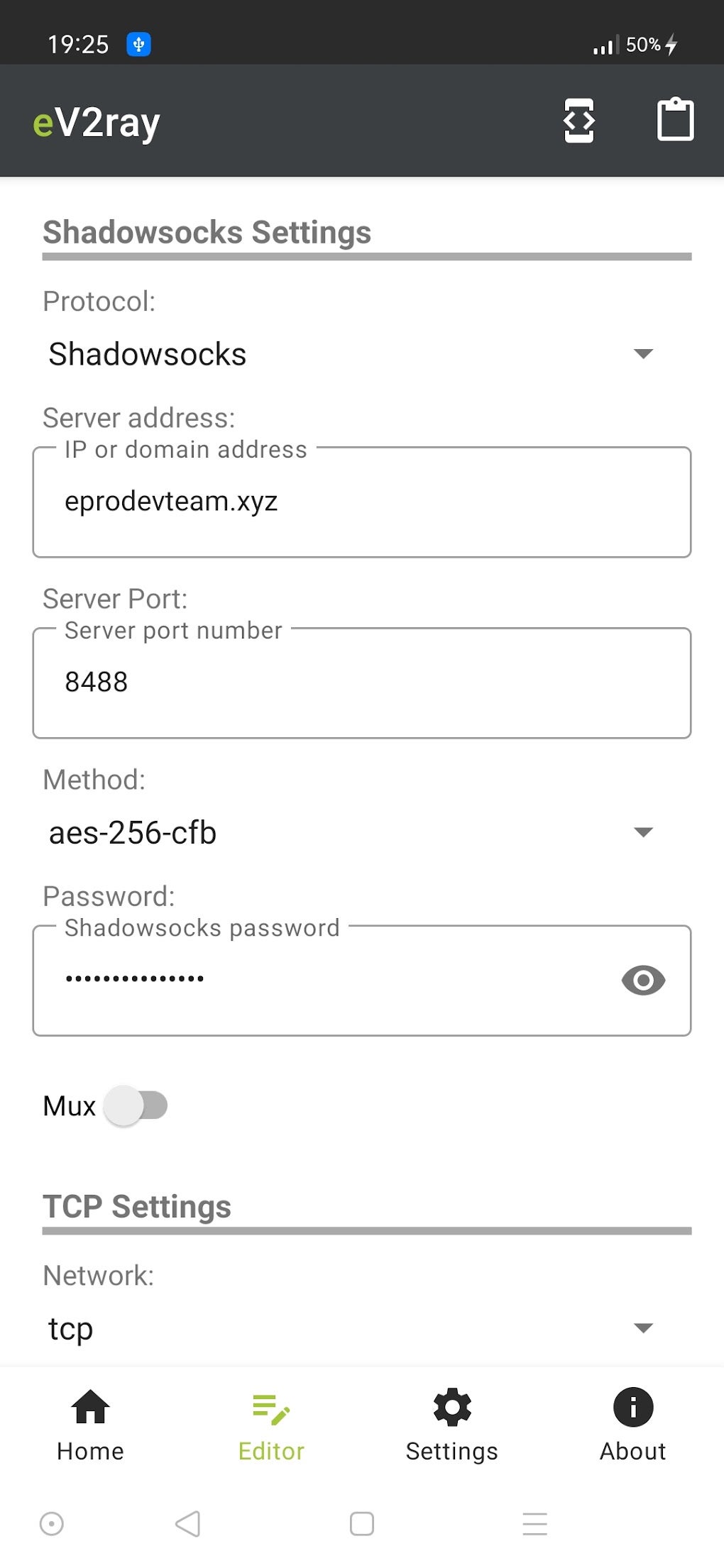Focus the IP or domain address field

pos(362,502)
